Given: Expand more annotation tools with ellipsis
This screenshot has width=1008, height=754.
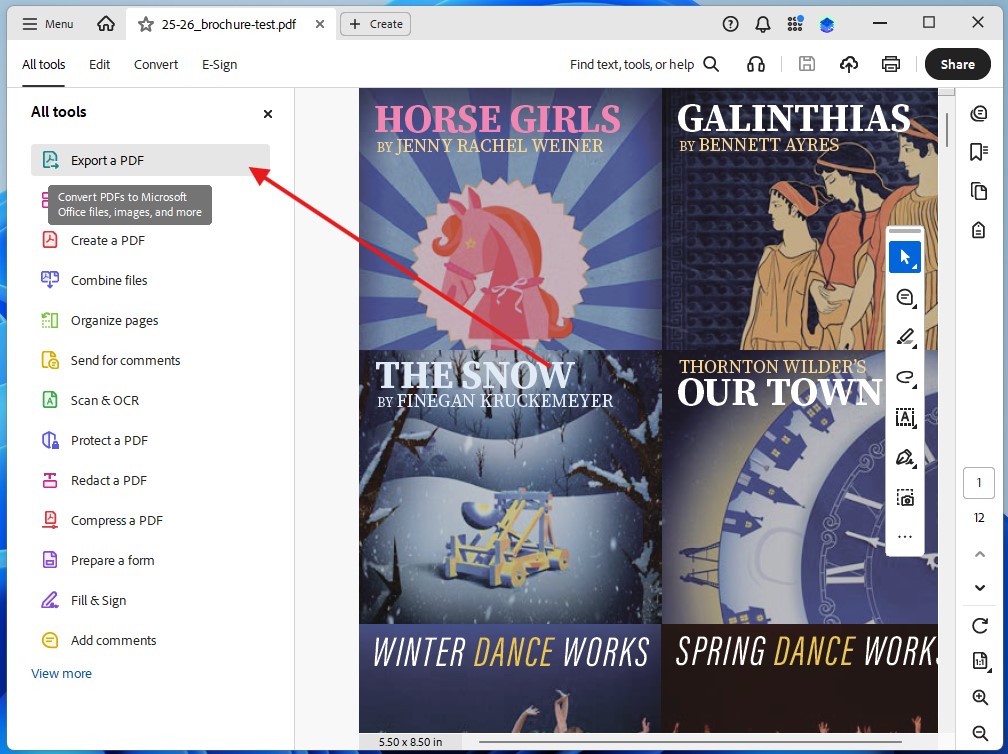Looking at the screenshot, I should (x=905, y=536).
